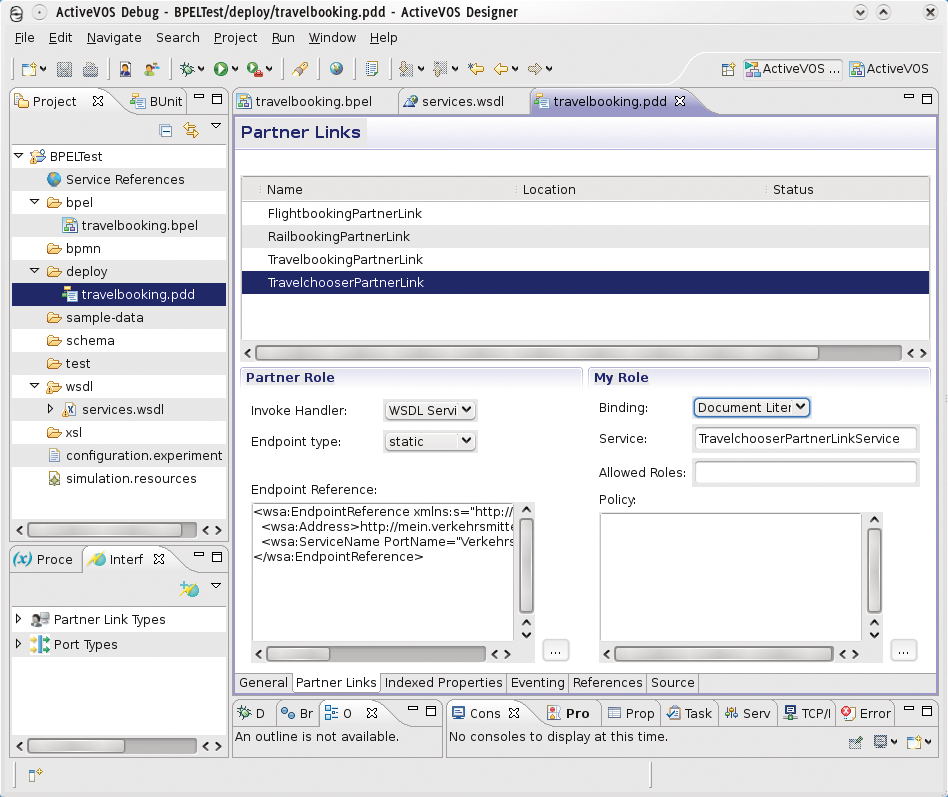Click the Open Console icon
This screenshot has height=797, width=948.
(x=914, y=741)
